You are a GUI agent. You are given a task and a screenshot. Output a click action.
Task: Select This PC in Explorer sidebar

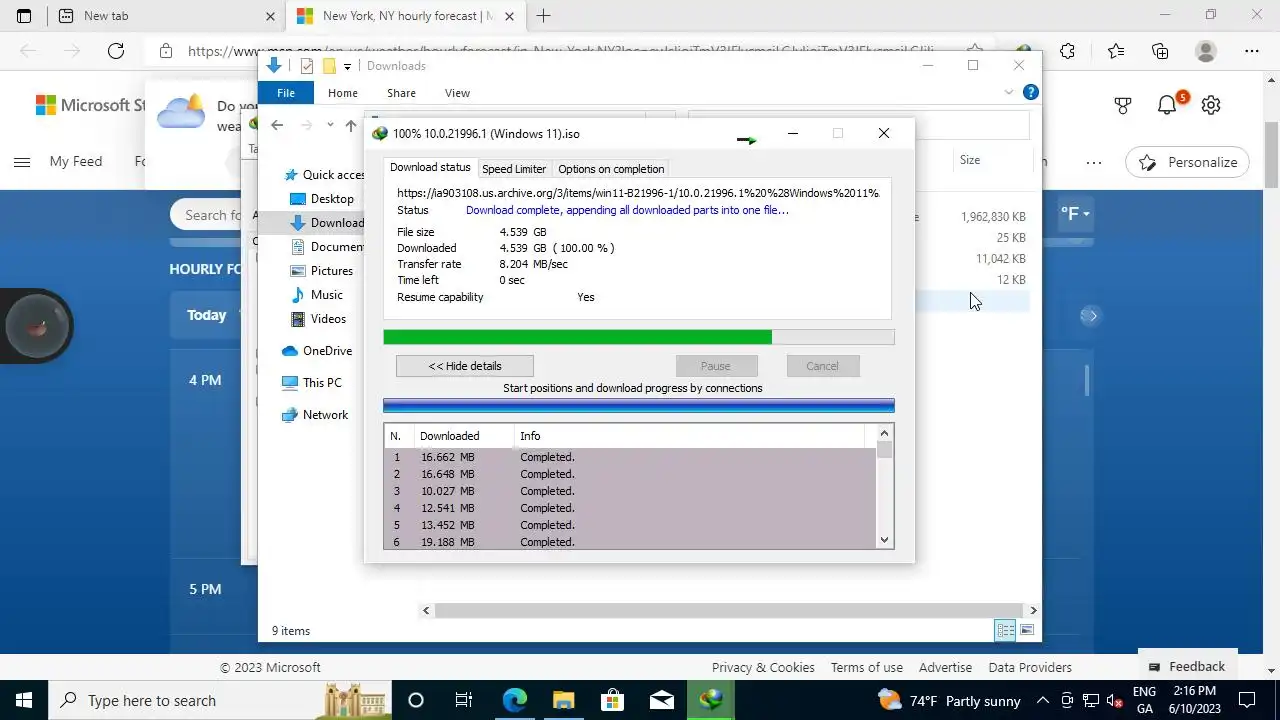(312, 383)
